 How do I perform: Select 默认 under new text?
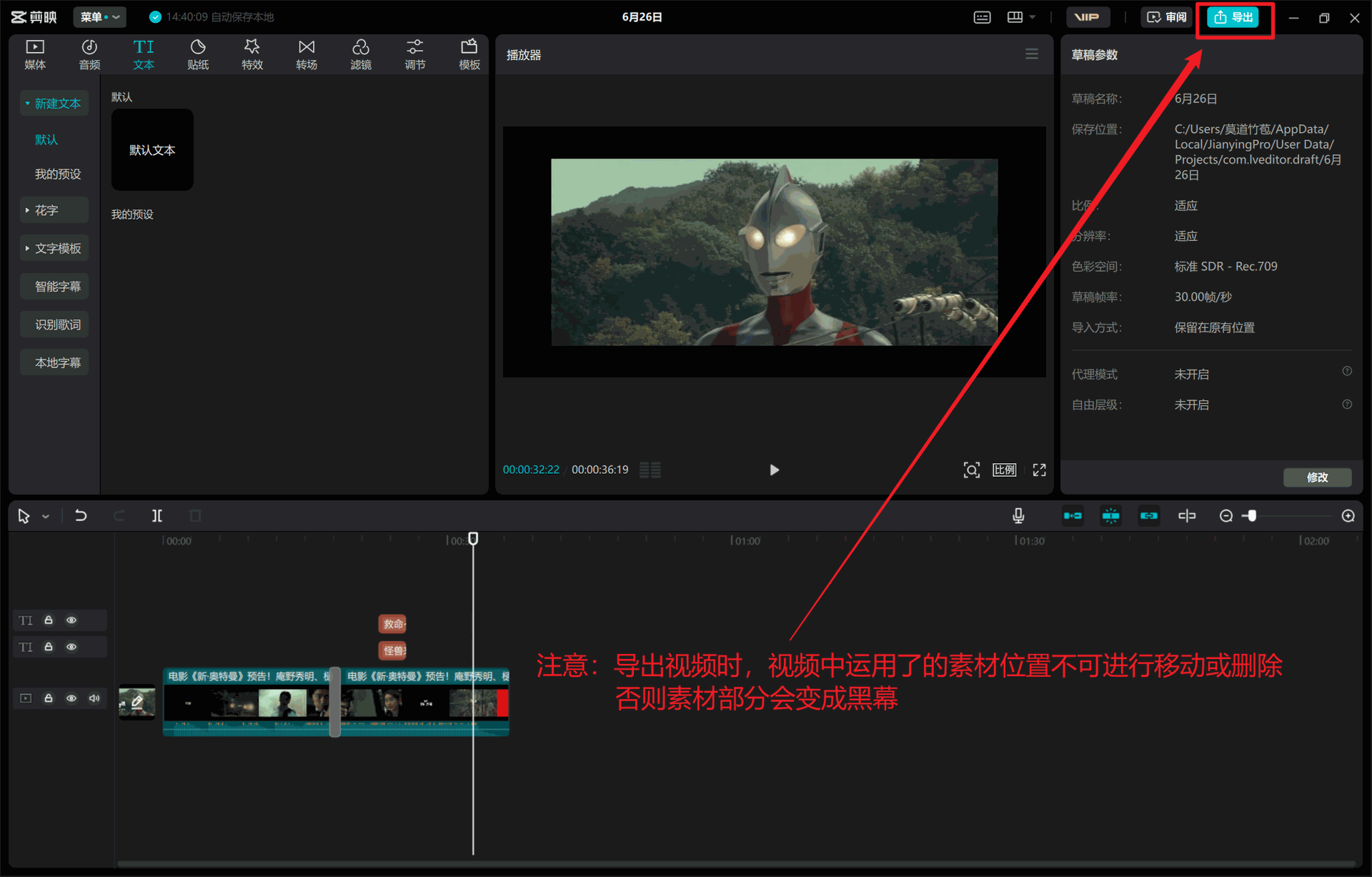46,139
